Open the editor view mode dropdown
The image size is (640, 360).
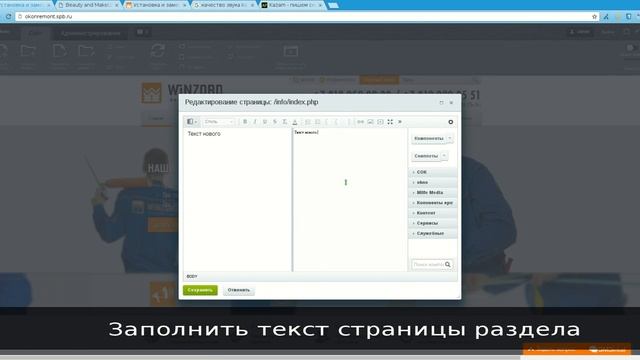pyautogui.click(x=192, y=122)
